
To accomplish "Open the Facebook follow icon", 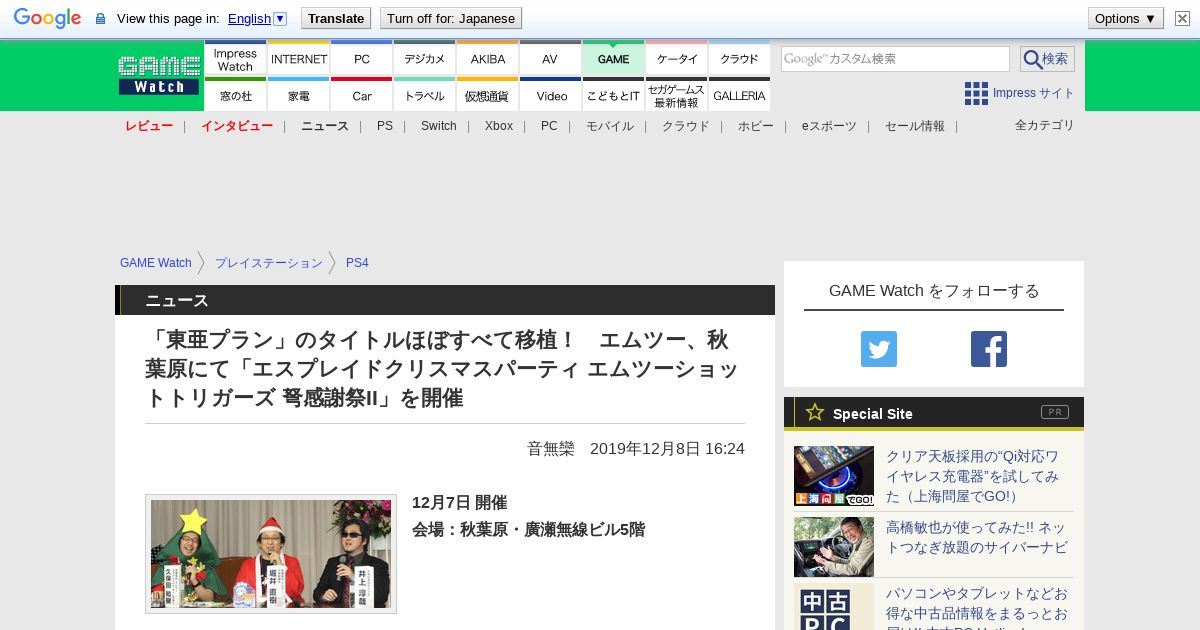I will pyautogui.click(x=989, y=349).
